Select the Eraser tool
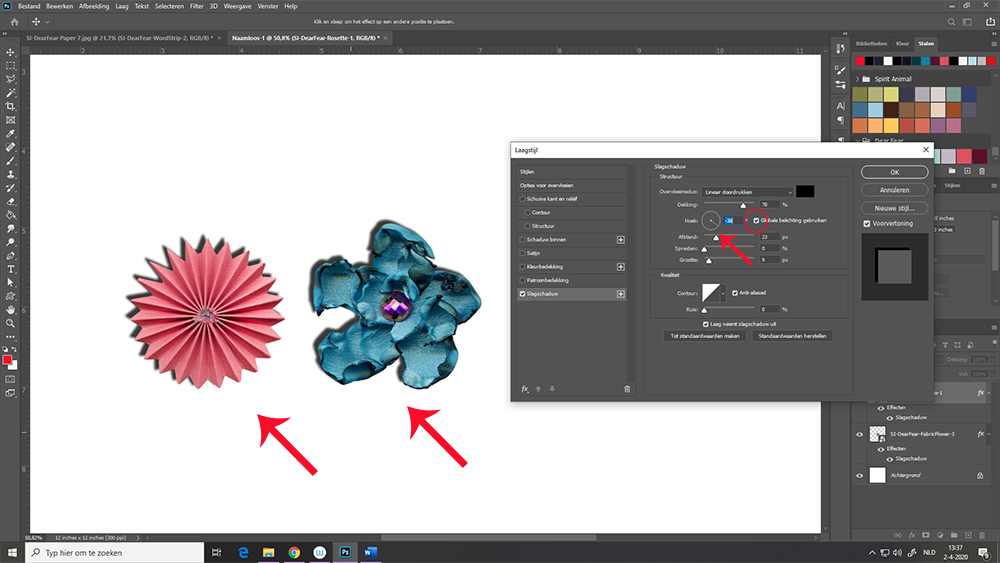 pyautogui.click(x=10, y=201)
